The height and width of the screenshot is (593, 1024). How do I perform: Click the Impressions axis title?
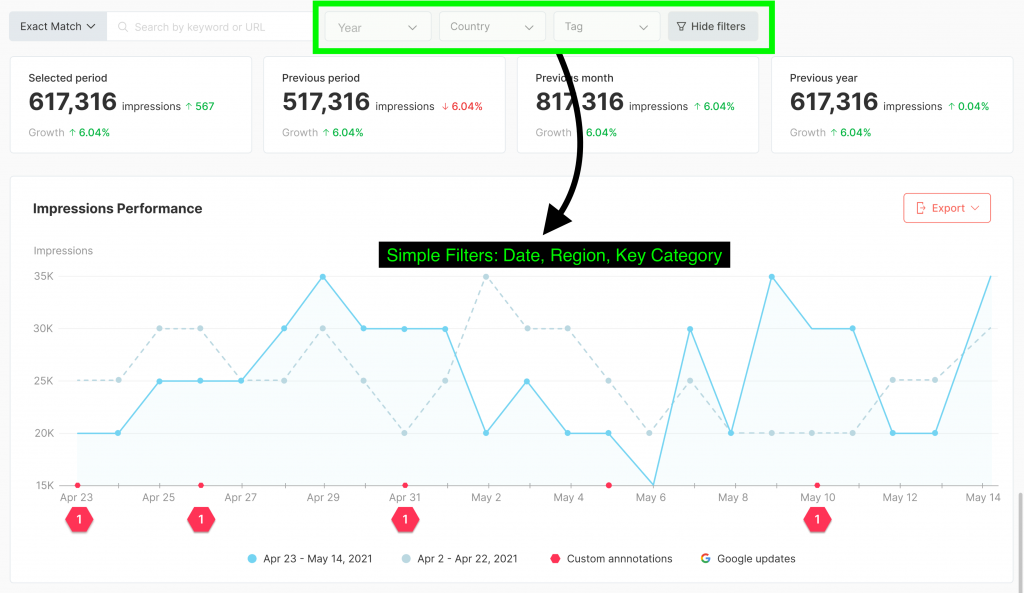point(63,251)
